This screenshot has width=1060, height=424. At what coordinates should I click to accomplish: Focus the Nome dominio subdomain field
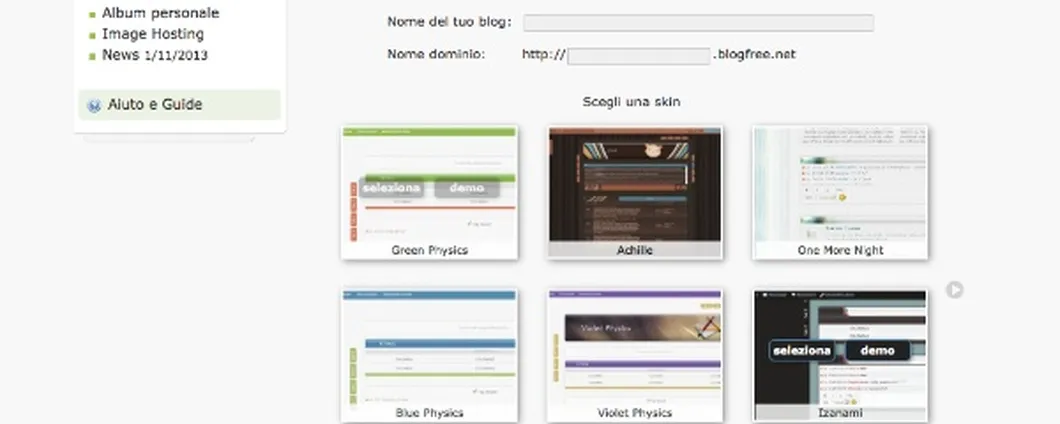pyautogui.click(x=639, y=55)
